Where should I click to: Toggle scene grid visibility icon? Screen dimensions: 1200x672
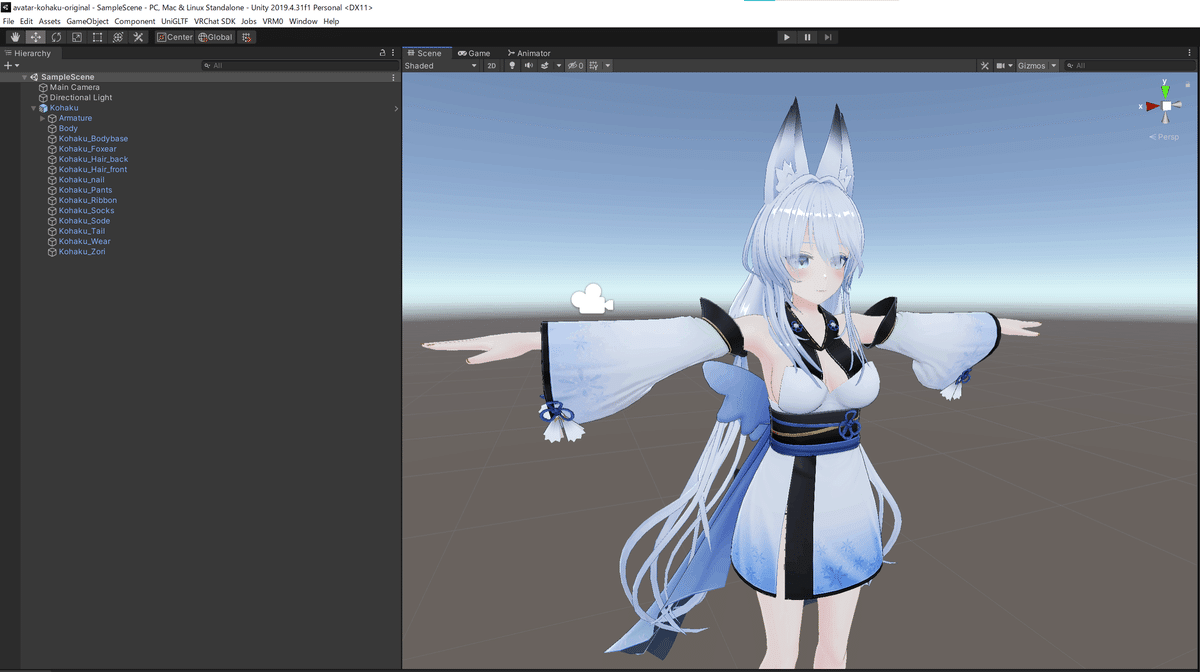594,66
